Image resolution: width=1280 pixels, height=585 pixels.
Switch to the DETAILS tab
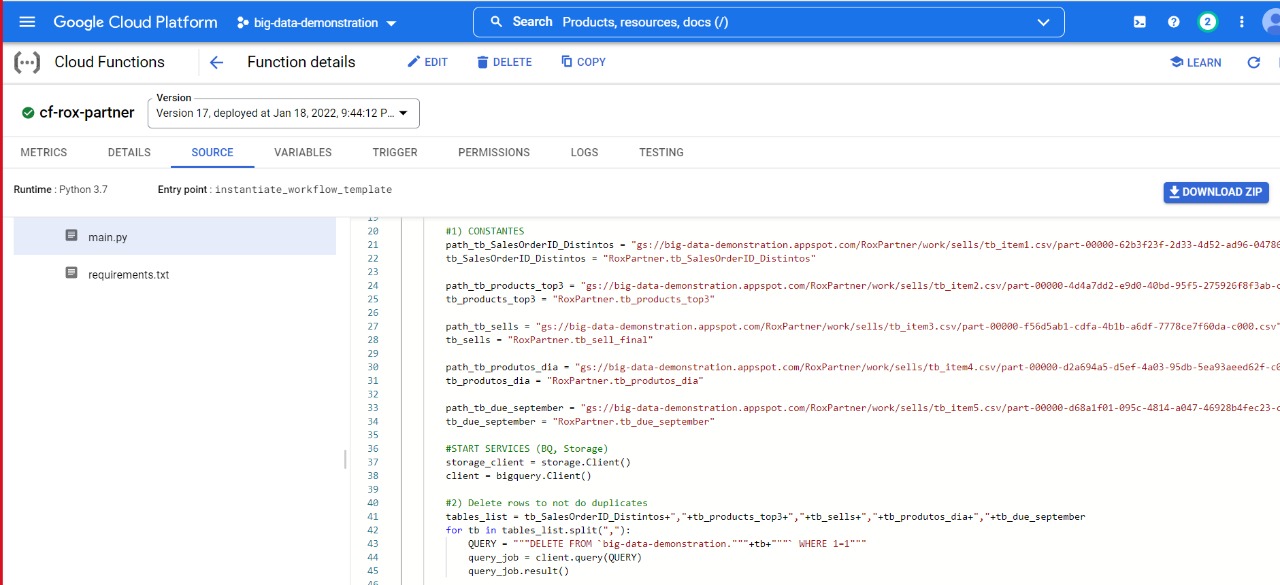pyautogui.click(x=129, y=152)
